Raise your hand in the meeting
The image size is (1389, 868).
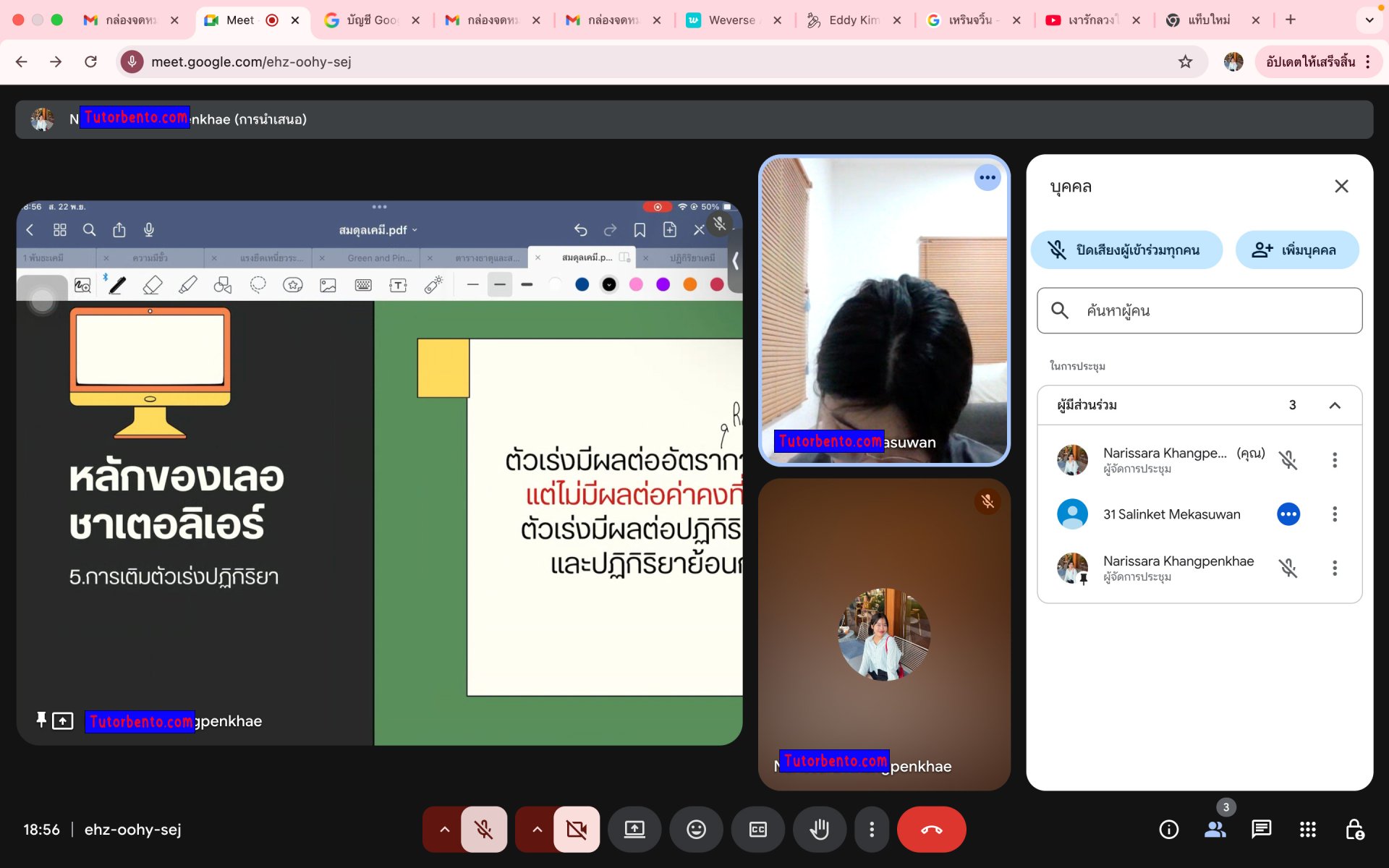pyautogui.click(x=820, y=830)
